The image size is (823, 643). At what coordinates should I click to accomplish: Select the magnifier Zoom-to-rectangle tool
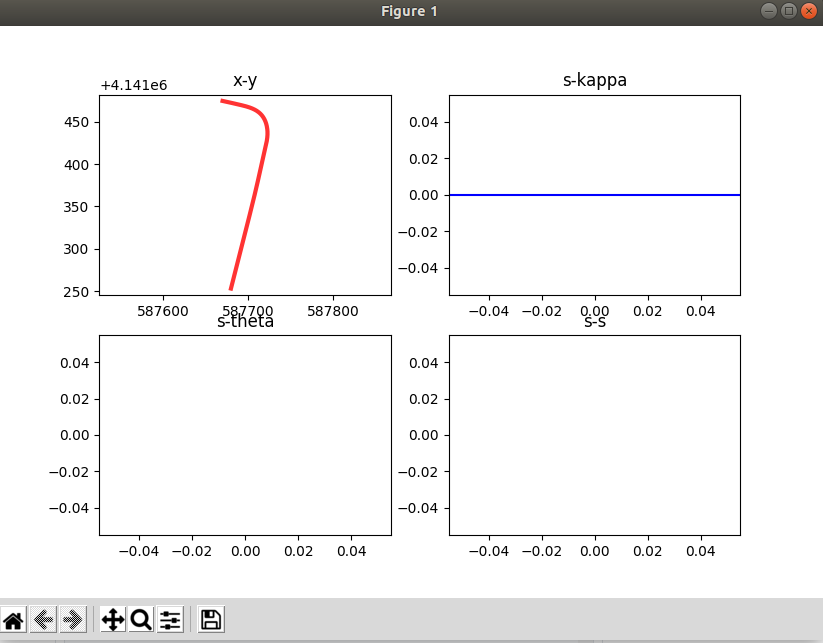(x=140, y=619)
